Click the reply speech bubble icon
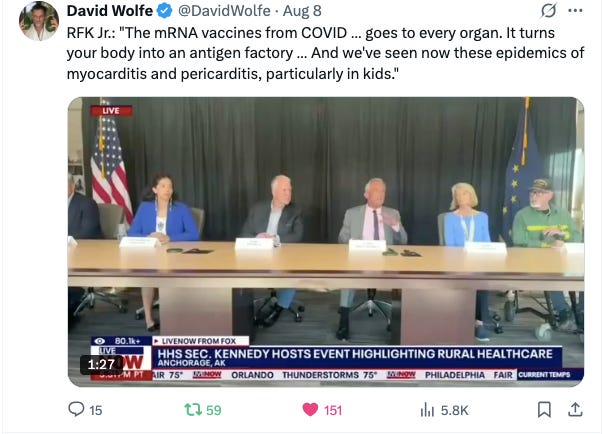This screenshot has height=434, width=603. tap(76, 409)
